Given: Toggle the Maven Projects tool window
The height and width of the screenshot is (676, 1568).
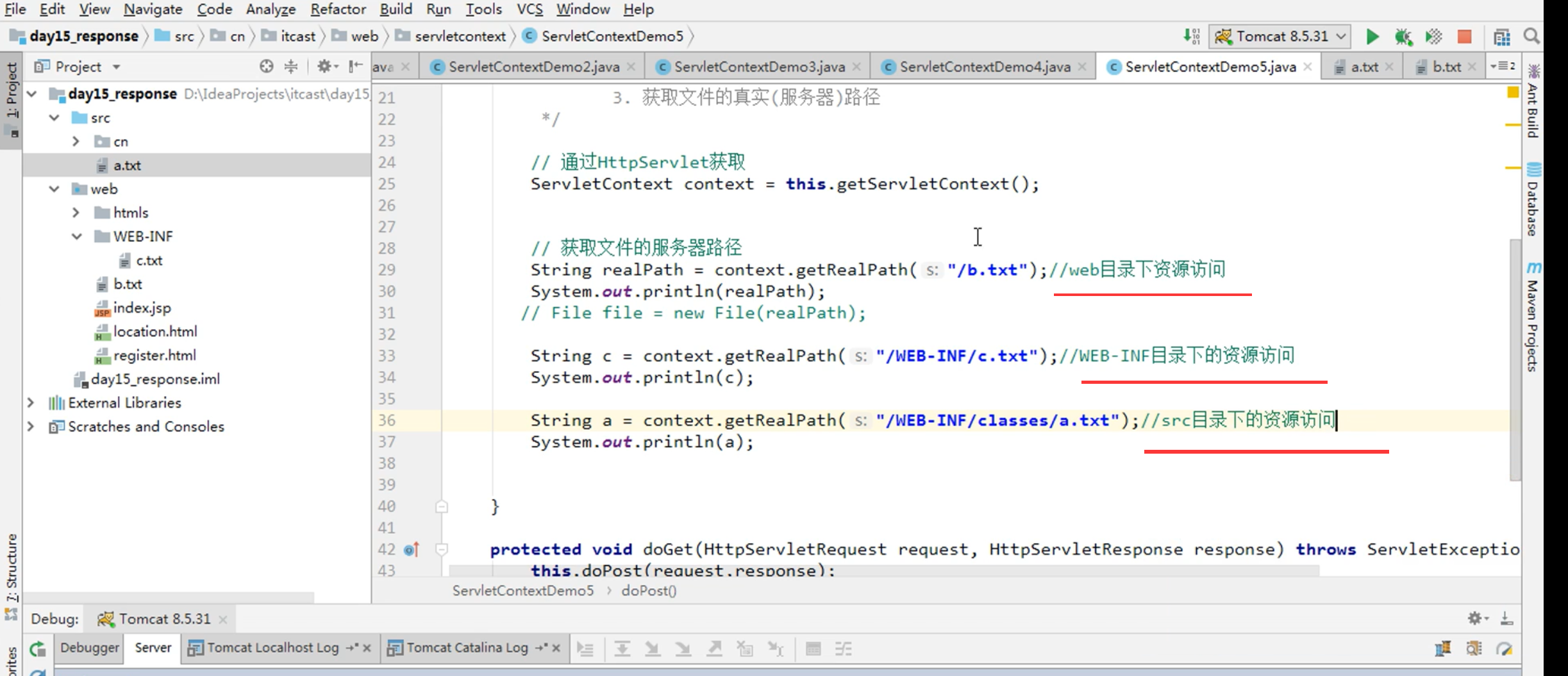Looking at the screenshot, I should tap(1533, 317).
